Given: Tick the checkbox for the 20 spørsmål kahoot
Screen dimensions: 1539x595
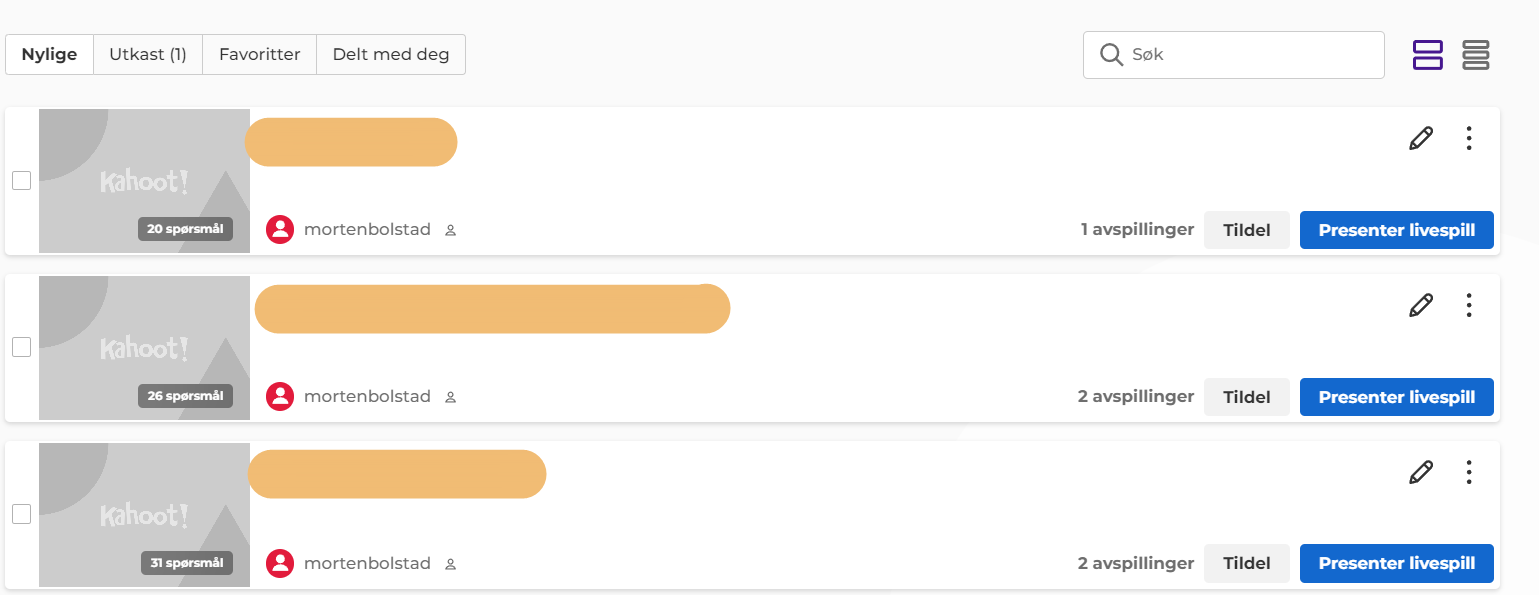Looking at the screenshot, I should pos(21,181).
